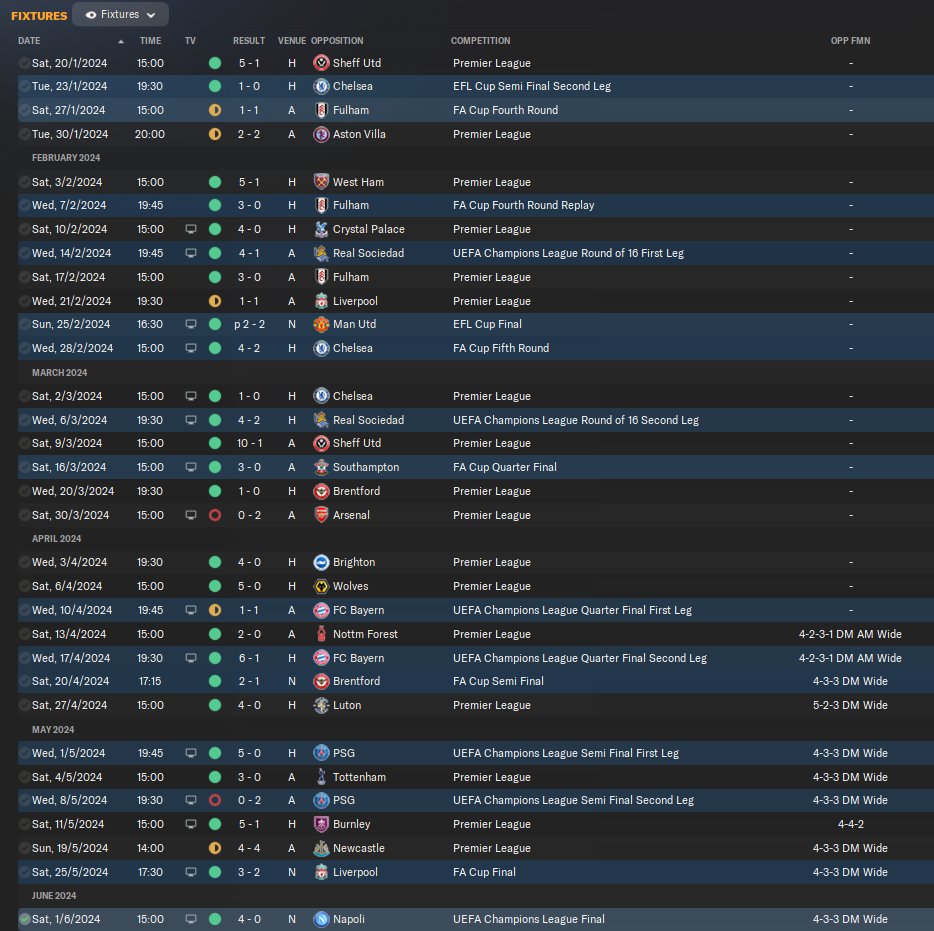Viewport: 934px width, 931px height.
Task: Click the Crystal Palace club badge
Action: click(321, 229)
